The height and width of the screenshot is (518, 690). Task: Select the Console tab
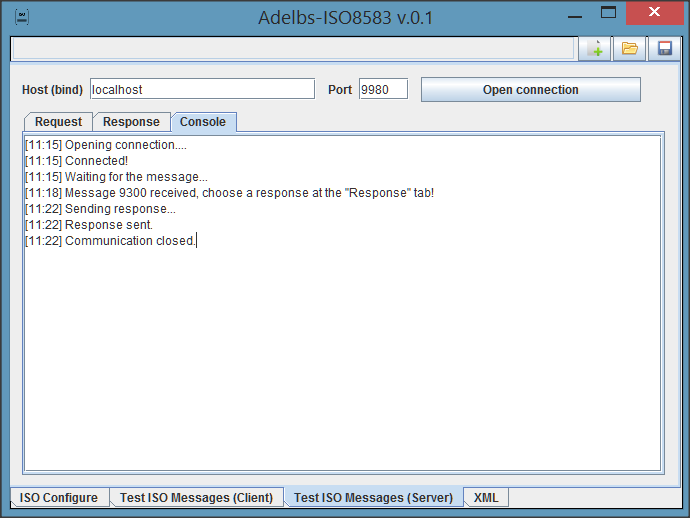pyautogui.click(x=203, y=122)
